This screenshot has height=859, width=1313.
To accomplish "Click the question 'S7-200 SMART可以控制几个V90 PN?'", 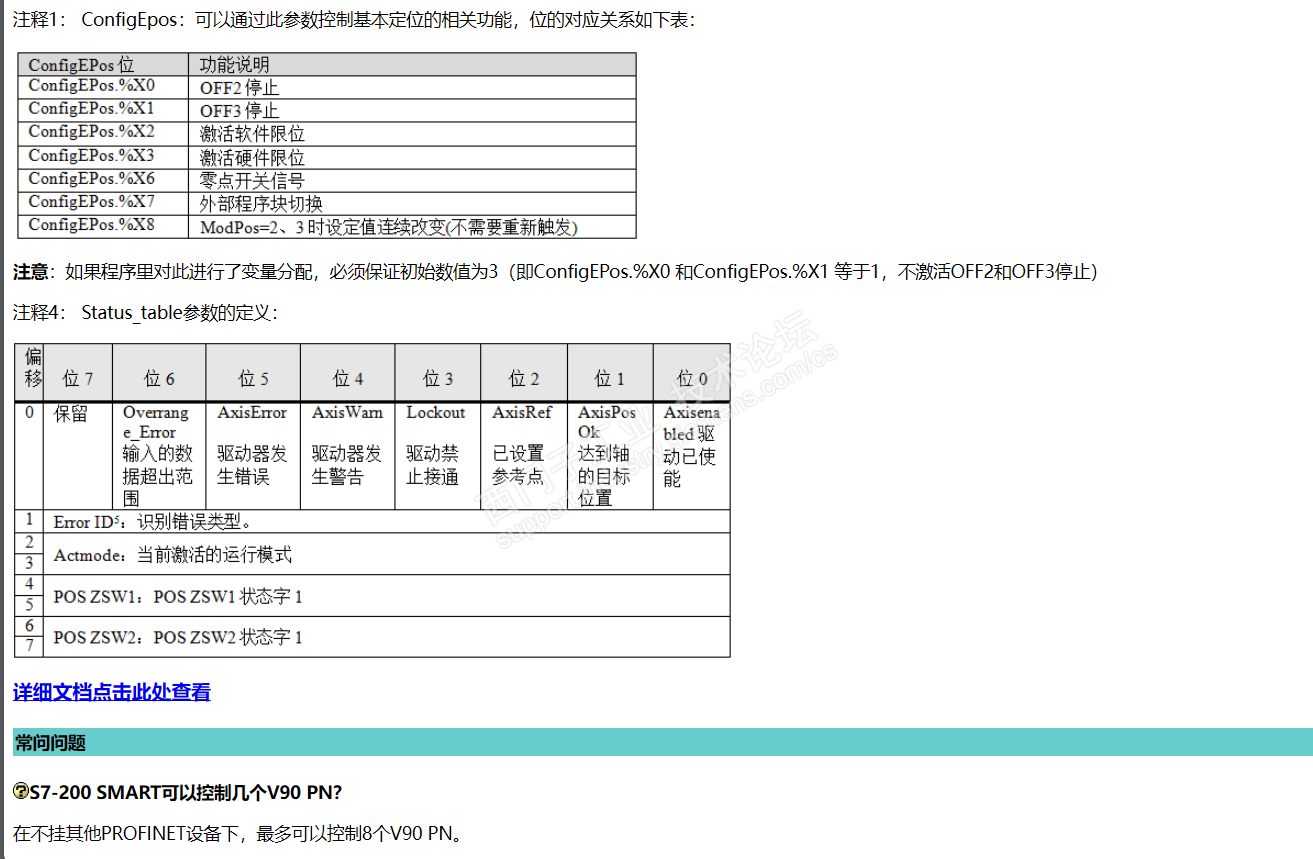I will click(186, 792).
